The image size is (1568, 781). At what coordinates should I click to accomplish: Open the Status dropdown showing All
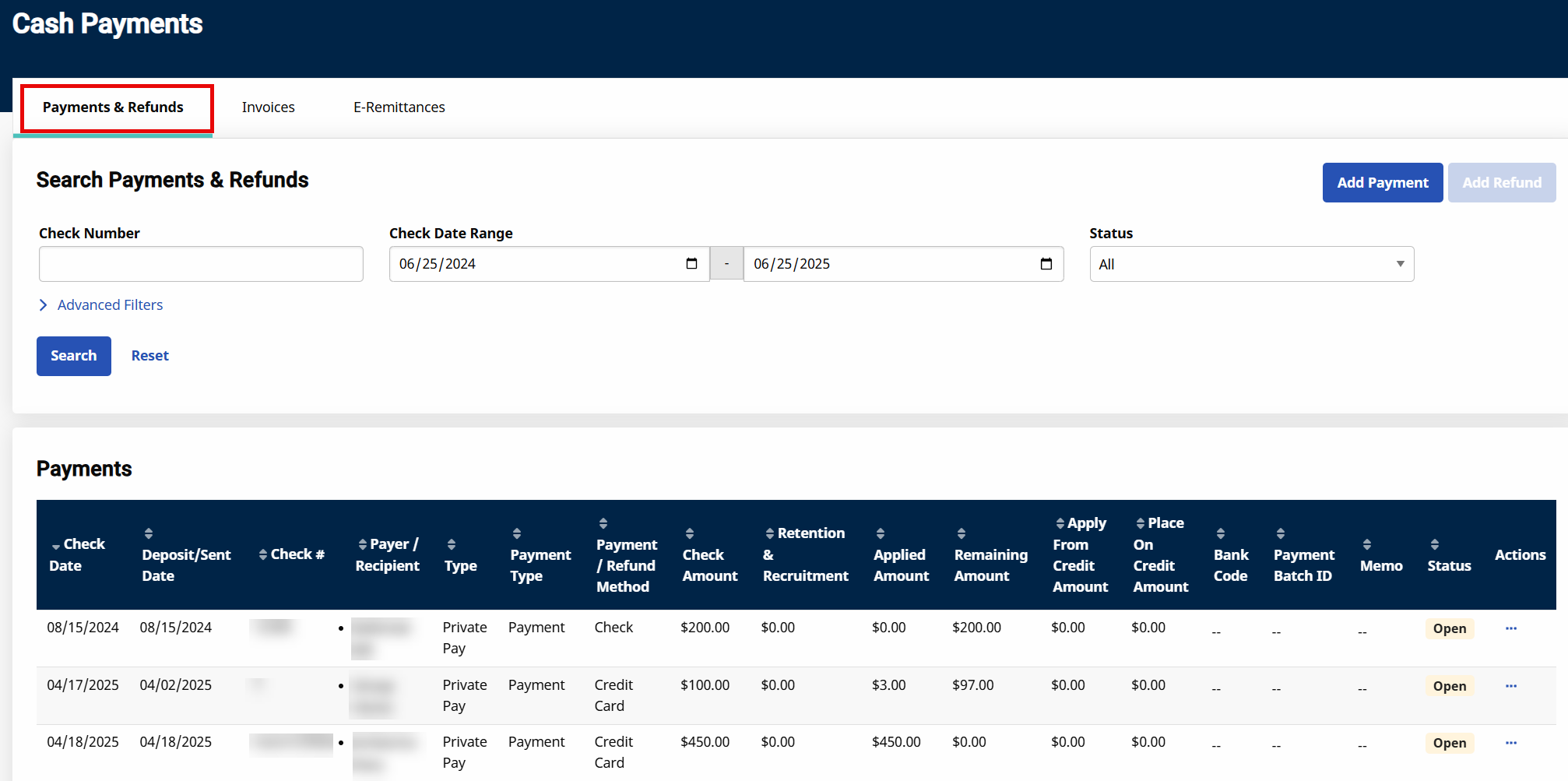pyautogui.click(x=1251, y=264)
